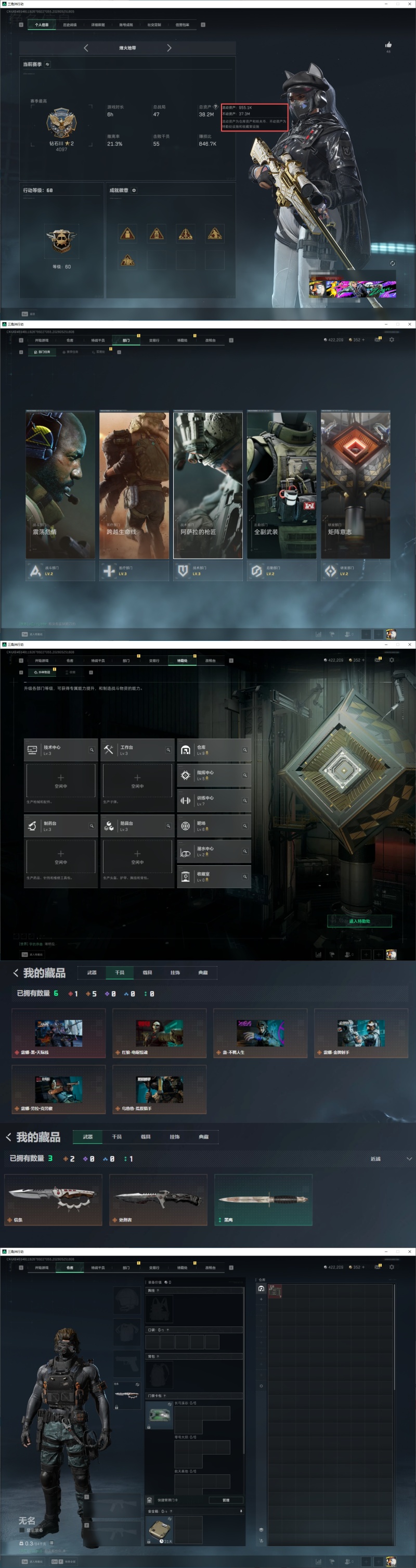This screenshot has height=1568, width=416.
Task: Click the 战斗部门 Lv.2 icon under 震荡危情
Action: (35, 571)
